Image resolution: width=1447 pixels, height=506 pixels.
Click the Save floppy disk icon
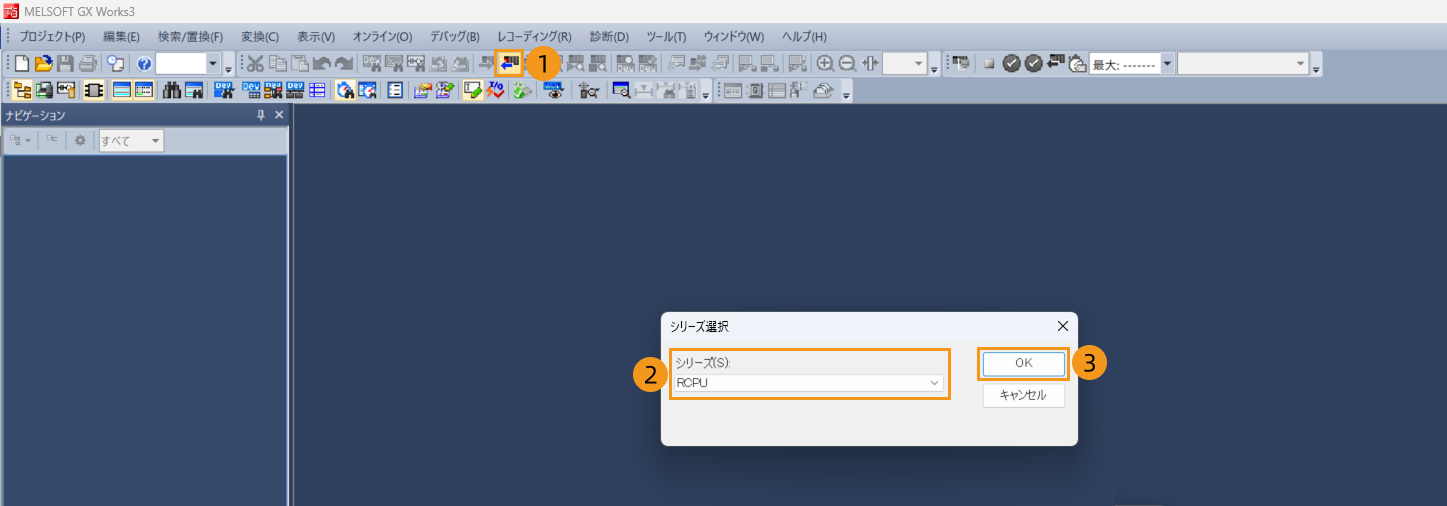point(65,63)
